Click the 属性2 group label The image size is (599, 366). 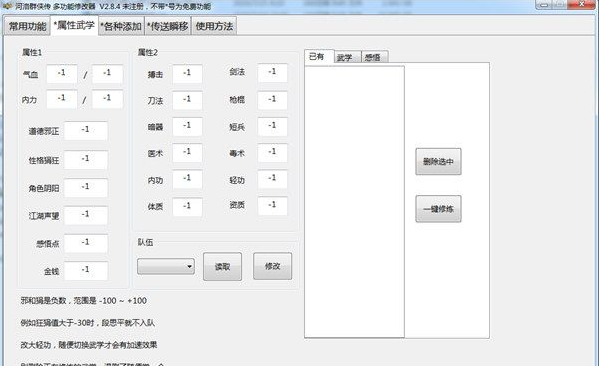click(148, 52)
